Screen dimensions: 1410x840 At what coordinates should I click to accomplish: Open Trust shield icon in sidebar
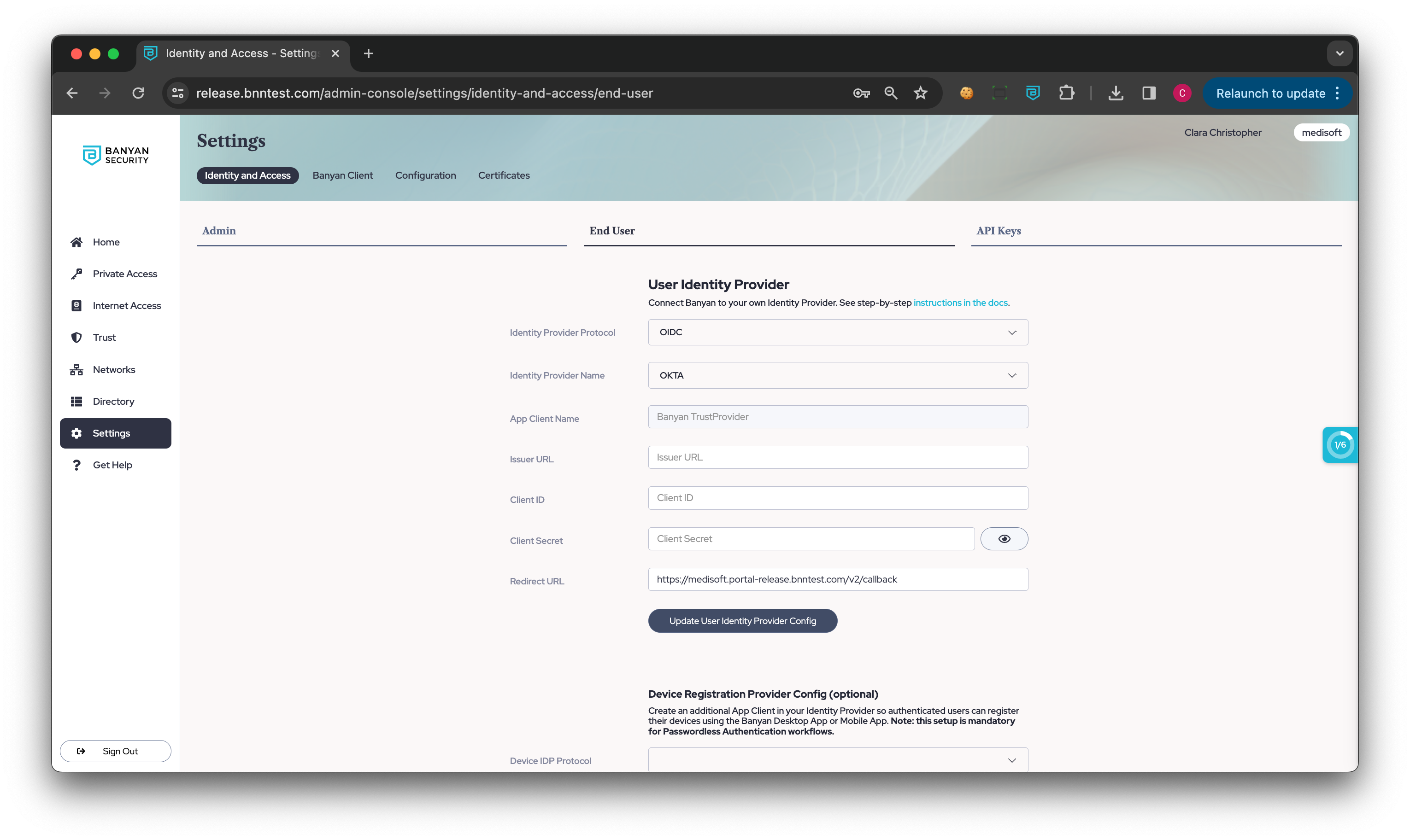pos(76,338)
